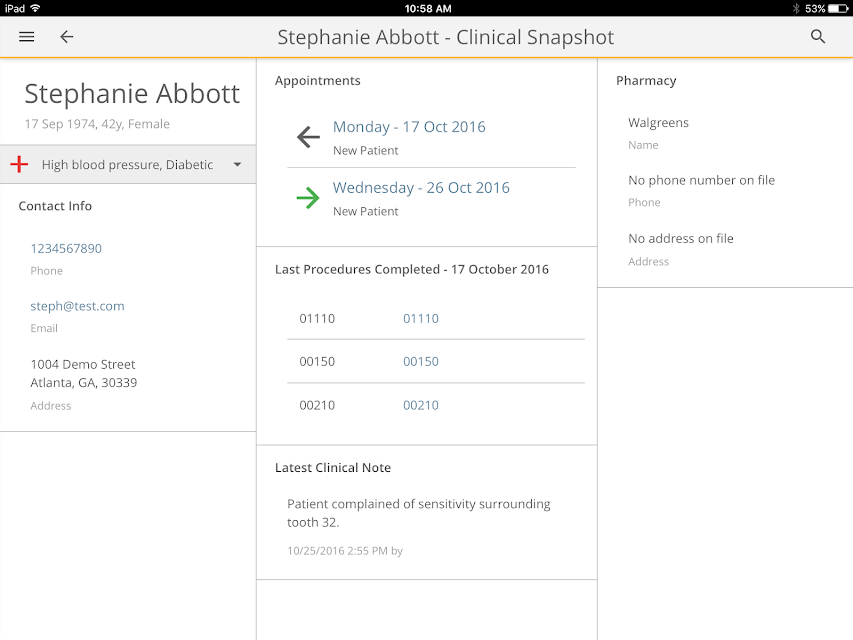Open procedure code 00150 link
Viewport: 853px width, 640px height.
point(421,361)
